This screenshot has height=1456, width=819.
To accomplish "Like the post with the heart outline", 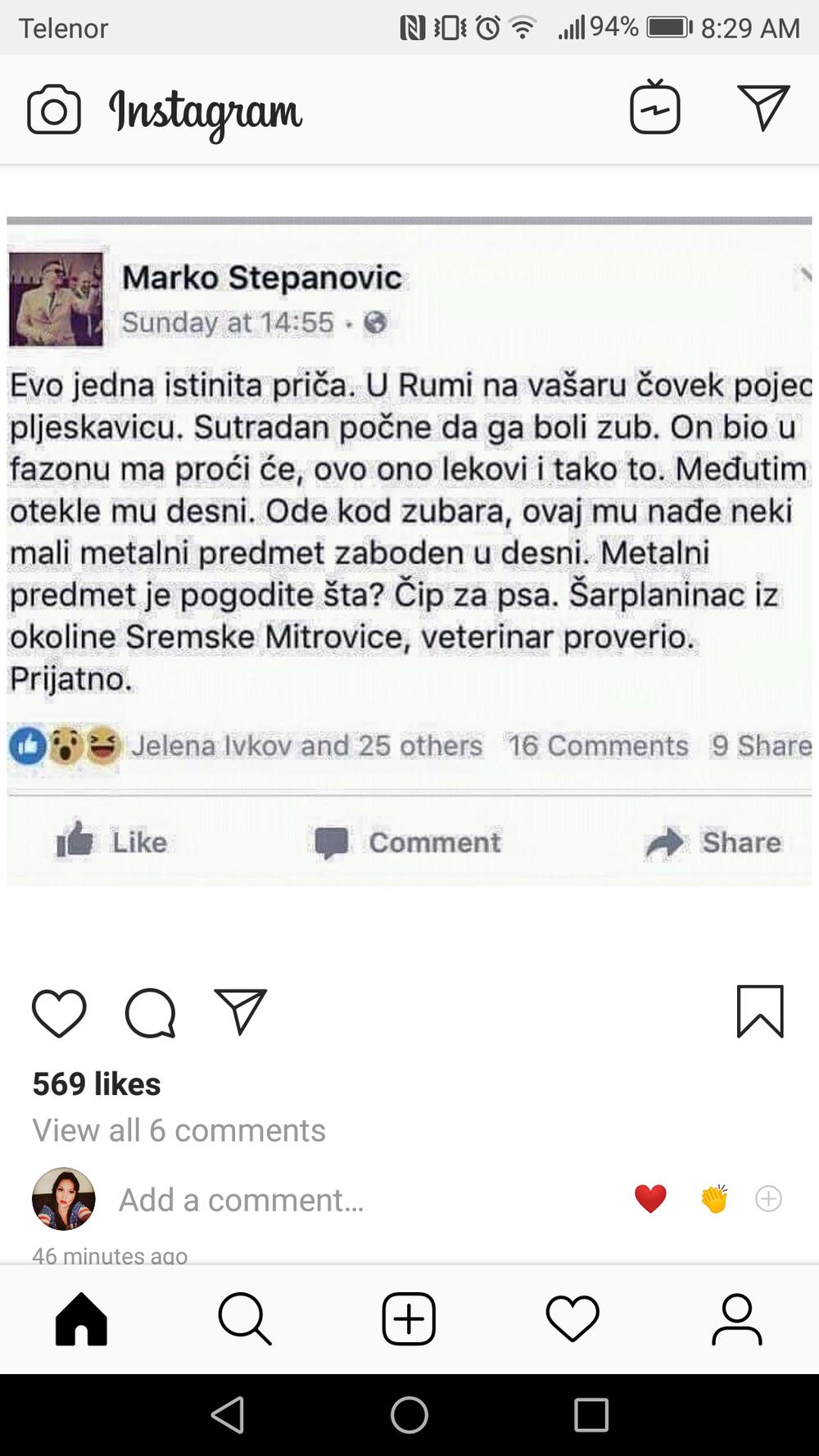I will pos(59,1013).
